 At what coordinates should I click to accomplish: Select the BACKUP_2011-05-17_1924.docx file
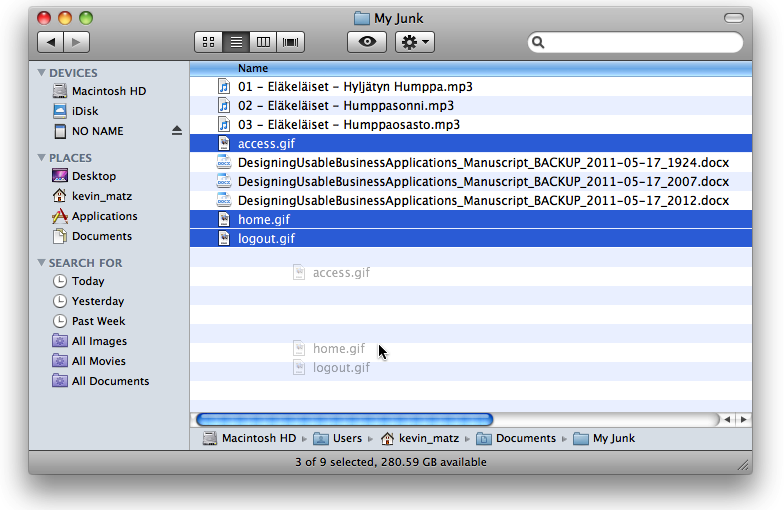click(x=470, y=162)
